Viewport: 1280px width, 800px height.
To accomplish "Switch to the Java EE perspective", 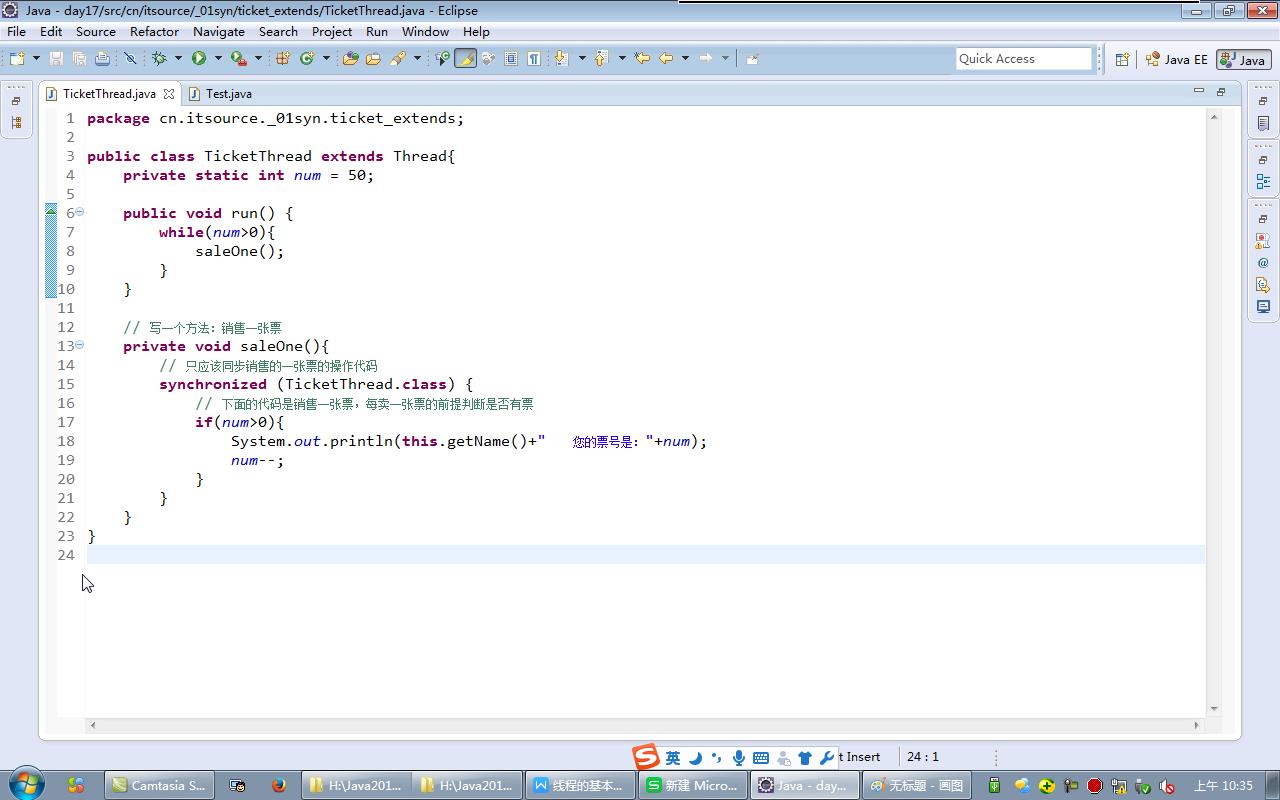I will tap(1177, 59).
